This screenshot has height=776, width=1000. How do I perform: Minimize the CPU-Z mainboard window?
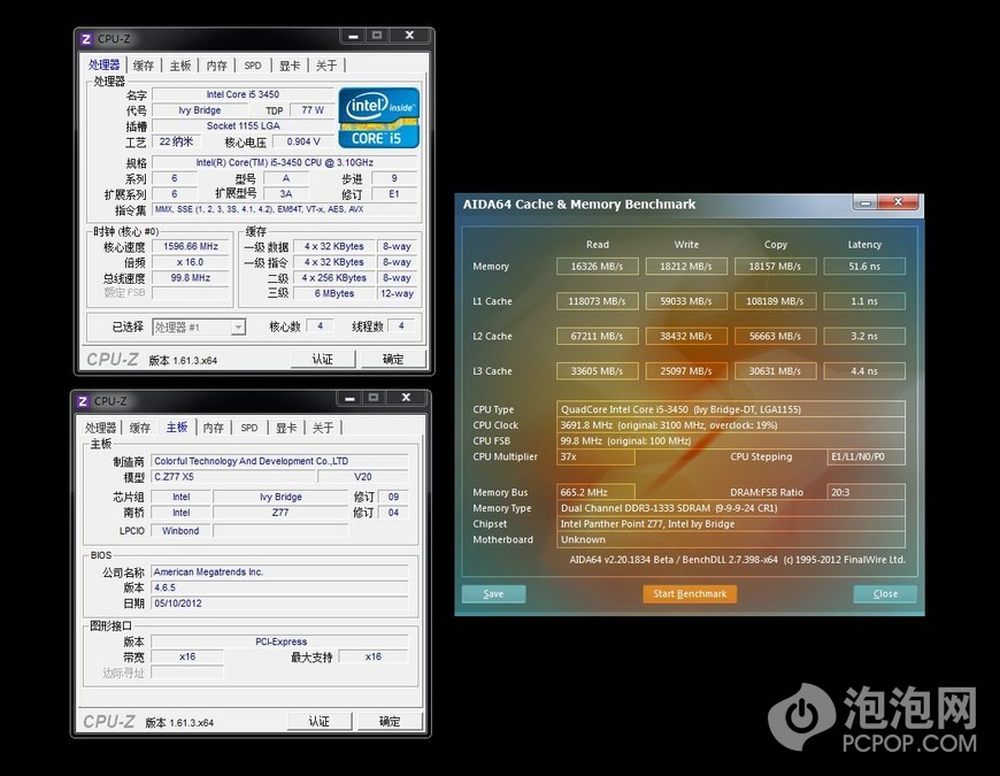pyautogui.click(x=343, y=398)
